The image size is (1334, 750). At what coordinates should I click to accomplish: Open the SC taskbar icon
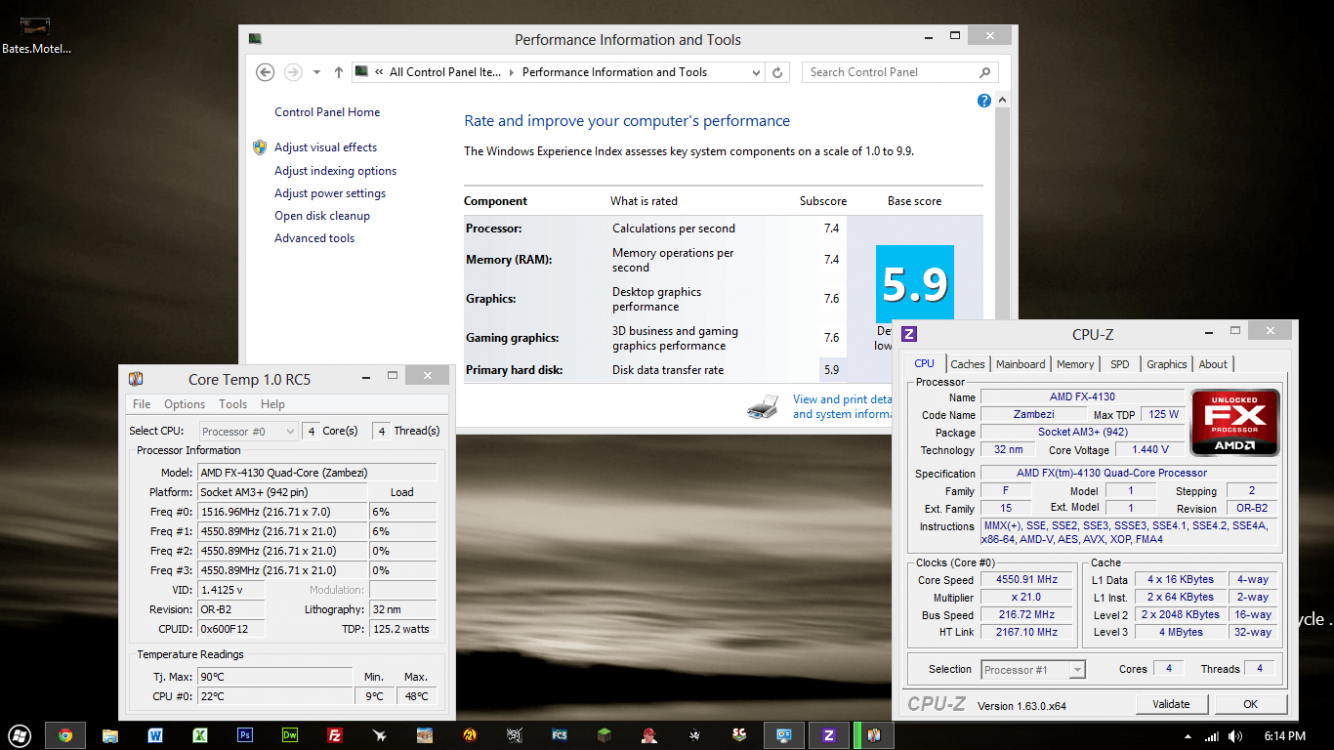(x=739, y=735)
